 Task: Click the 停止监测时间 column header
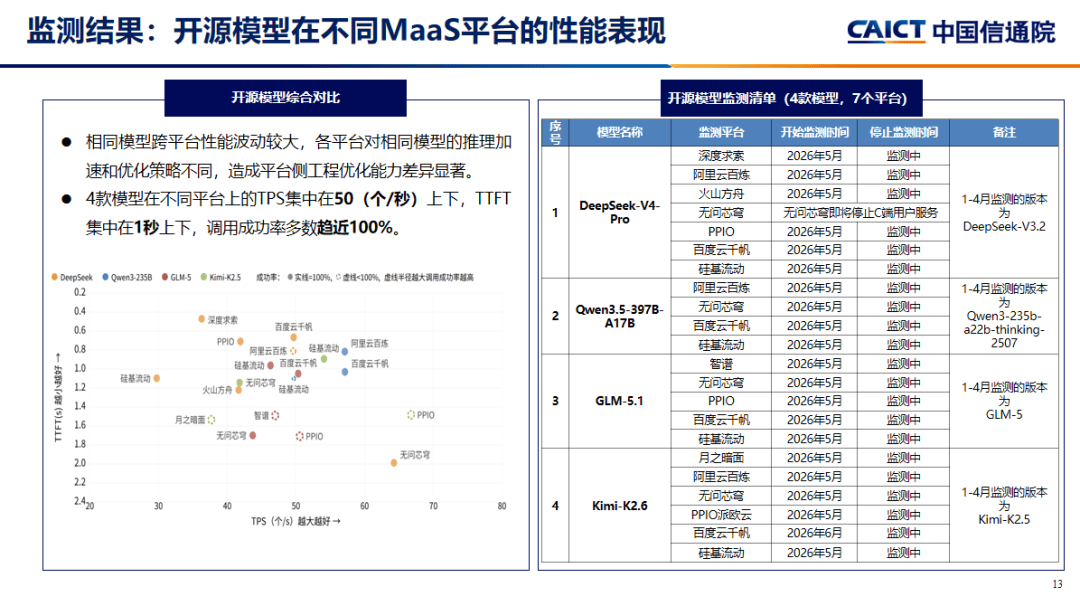(x=903, y=132)
